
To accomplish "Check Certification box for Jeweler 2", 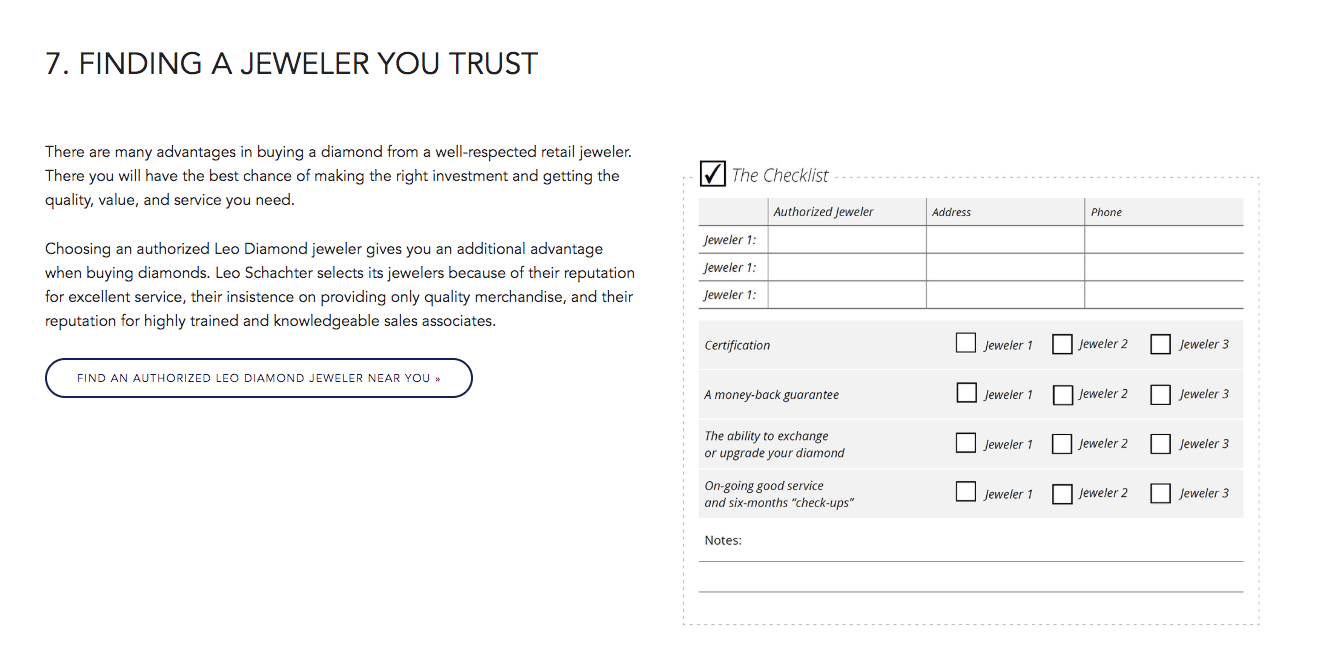I will tap(1062, 344).
